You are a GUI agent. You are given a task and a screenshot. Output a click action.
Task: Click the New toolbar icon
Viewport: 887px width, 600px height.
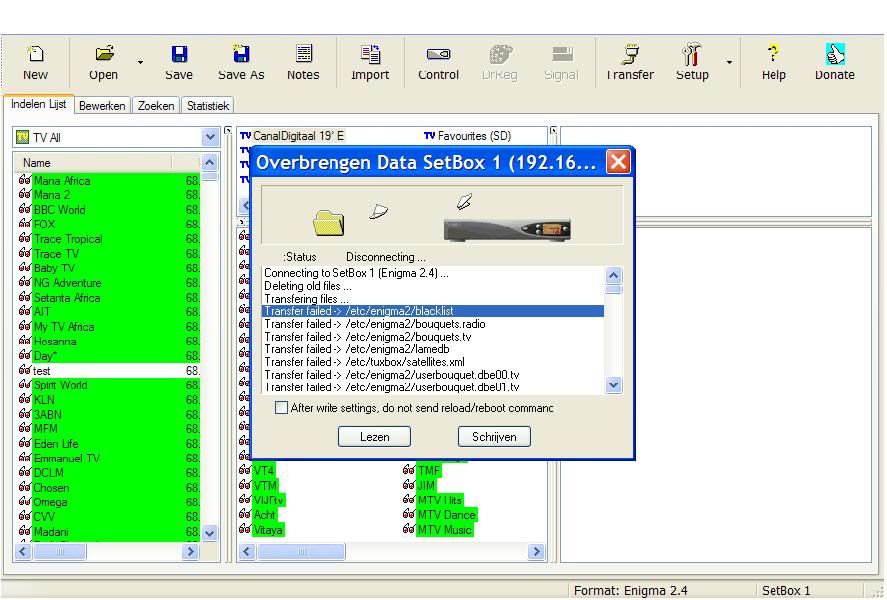point(35,54)
